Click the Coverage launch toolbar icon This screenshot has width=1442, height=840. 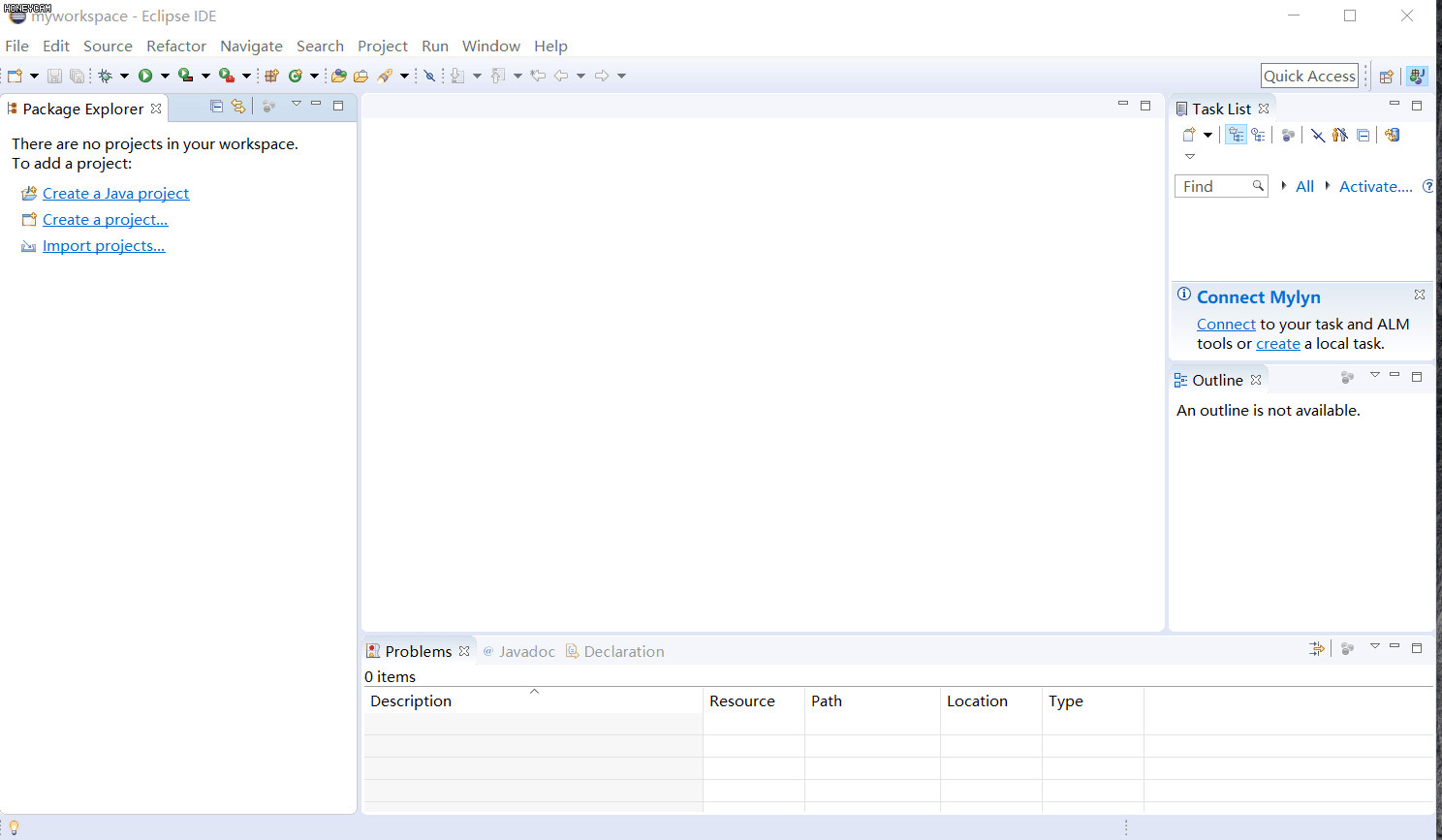(x=185, y=76)
